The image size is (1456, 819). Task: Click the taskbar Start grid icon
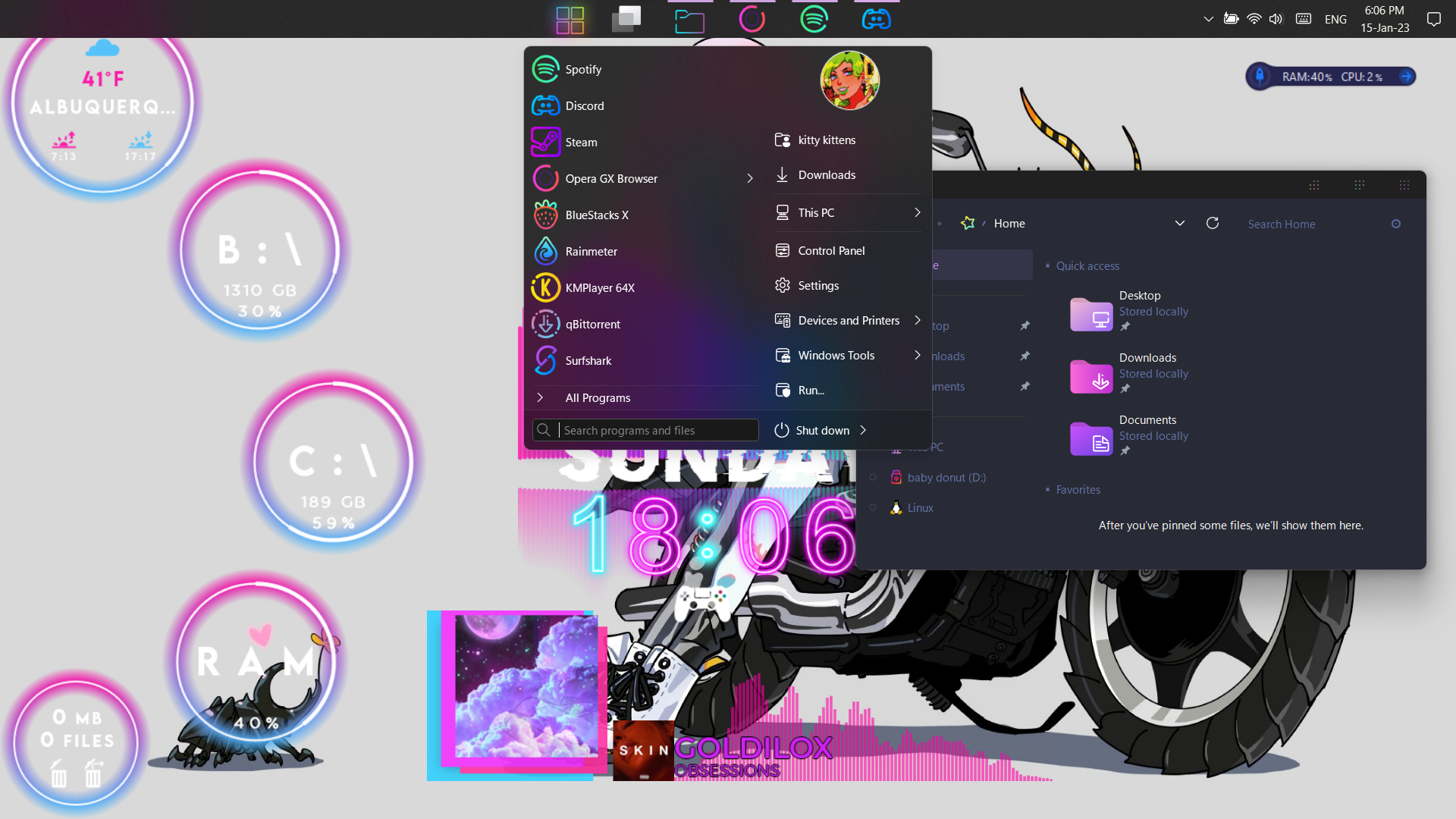570,20
